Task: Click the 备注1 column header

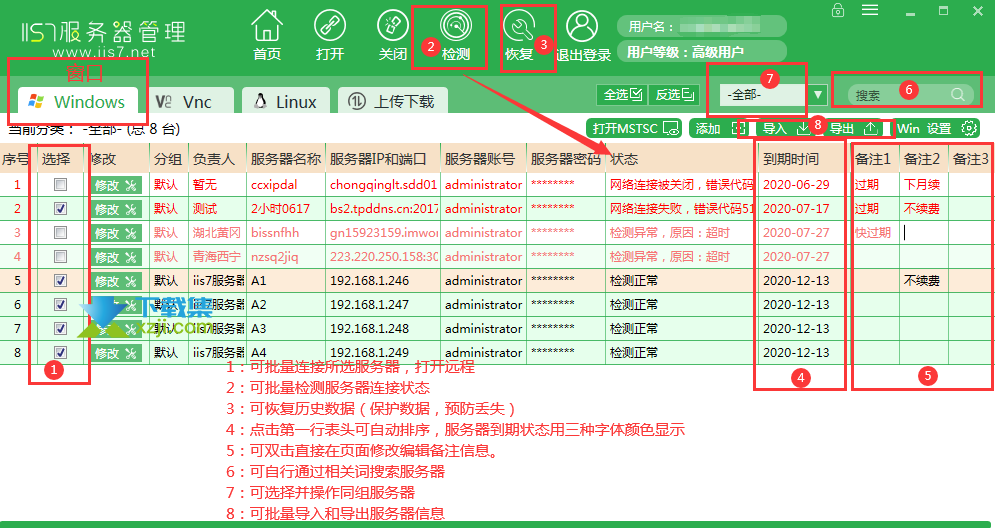Action: tap(873, 159)
